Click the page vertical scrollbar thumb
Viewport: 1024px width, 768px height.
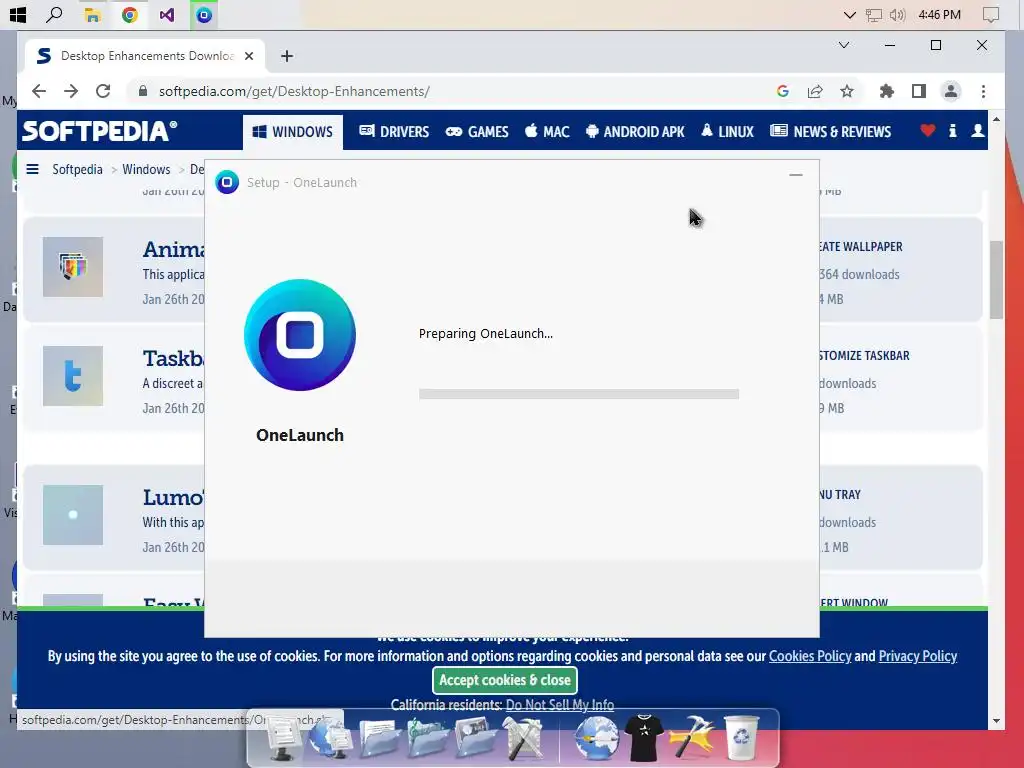coord(996,280)
